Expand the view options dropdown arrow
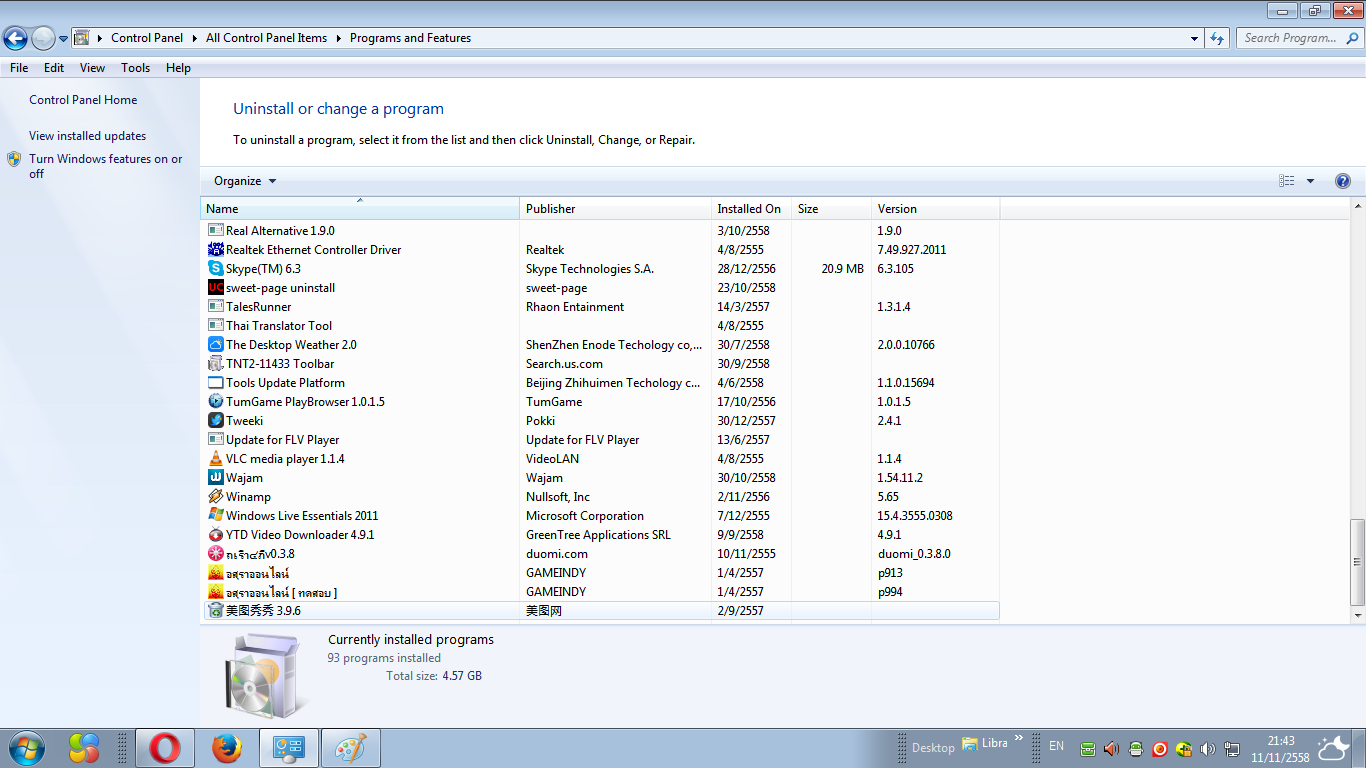 pyautogui.click(x=1310, y=181)
